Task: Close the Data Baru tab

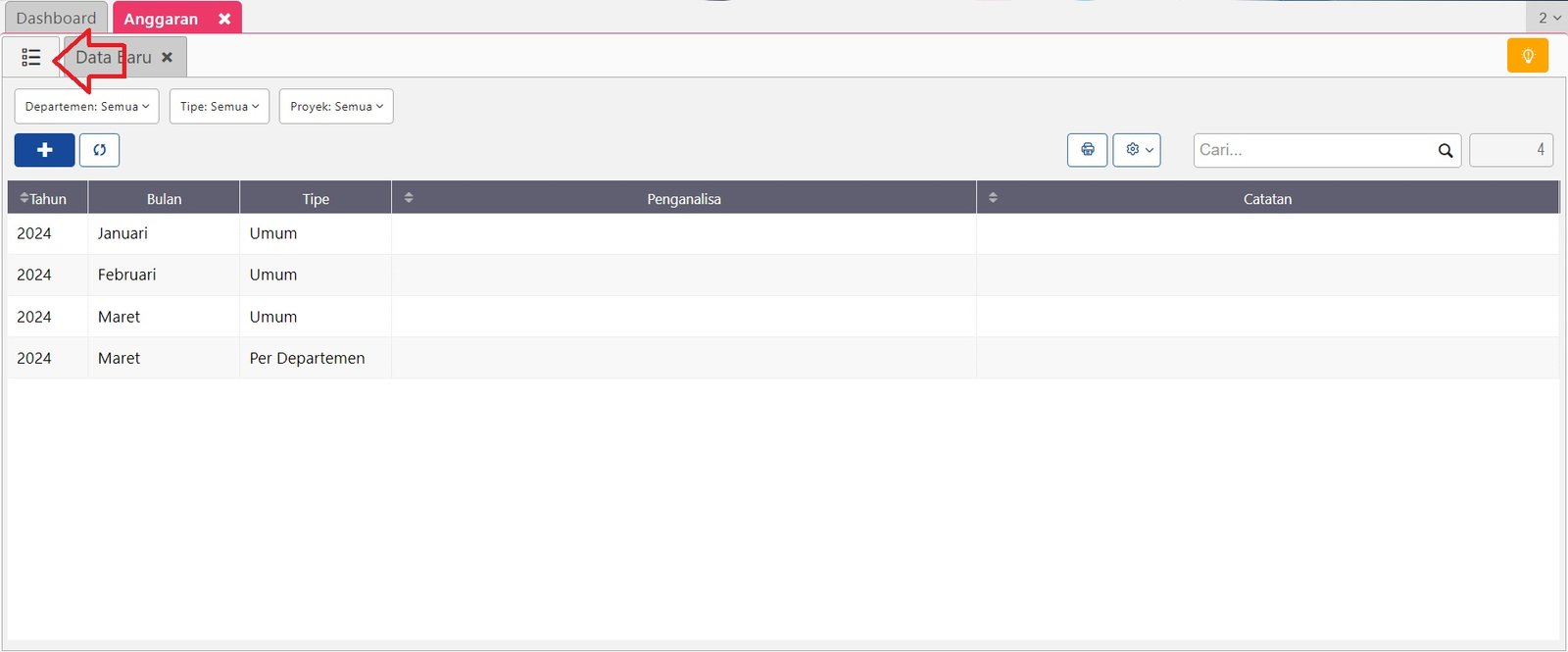Action: coord(168,58)
